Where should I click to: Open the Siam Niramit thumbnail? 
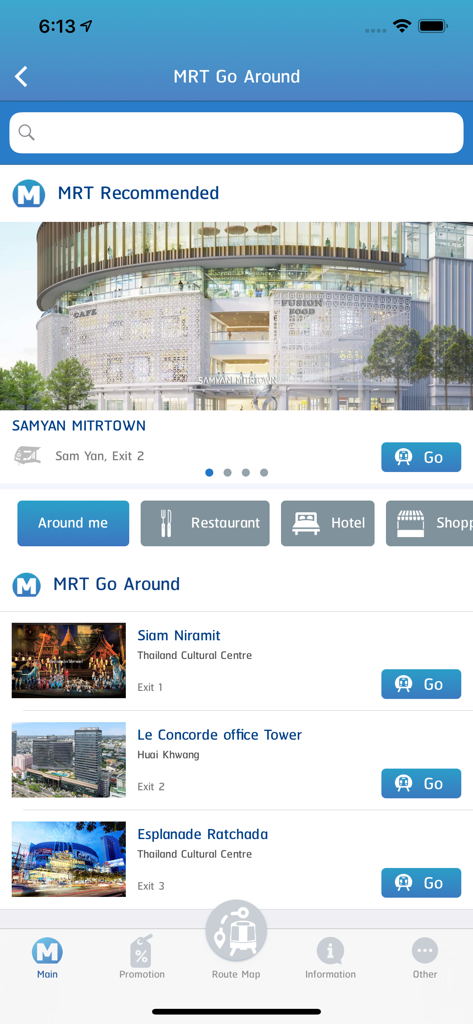69,660
